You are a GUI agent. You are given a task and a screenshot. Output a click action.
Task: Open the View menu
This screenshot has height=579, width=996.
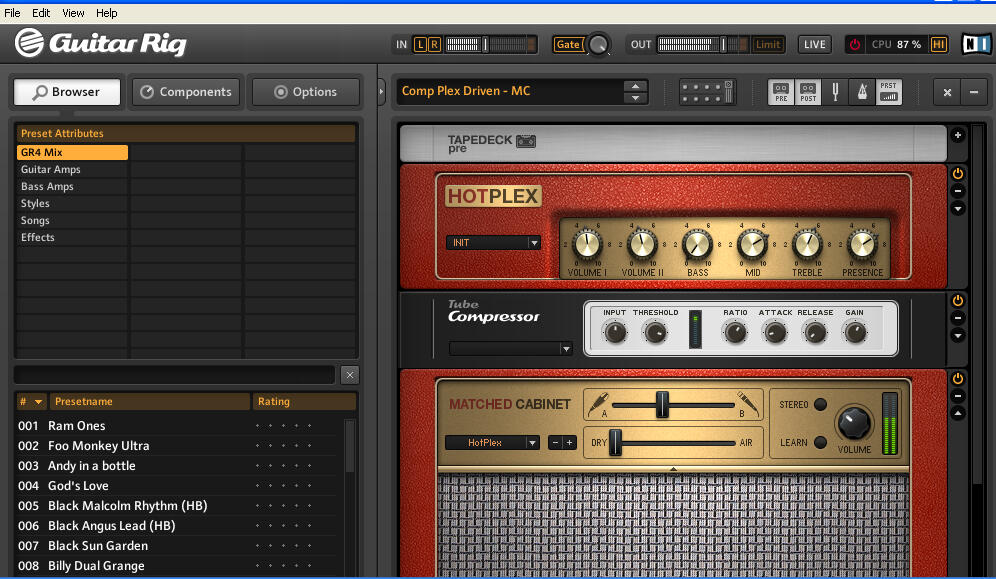pyautogui.click(x=73, y=13)
